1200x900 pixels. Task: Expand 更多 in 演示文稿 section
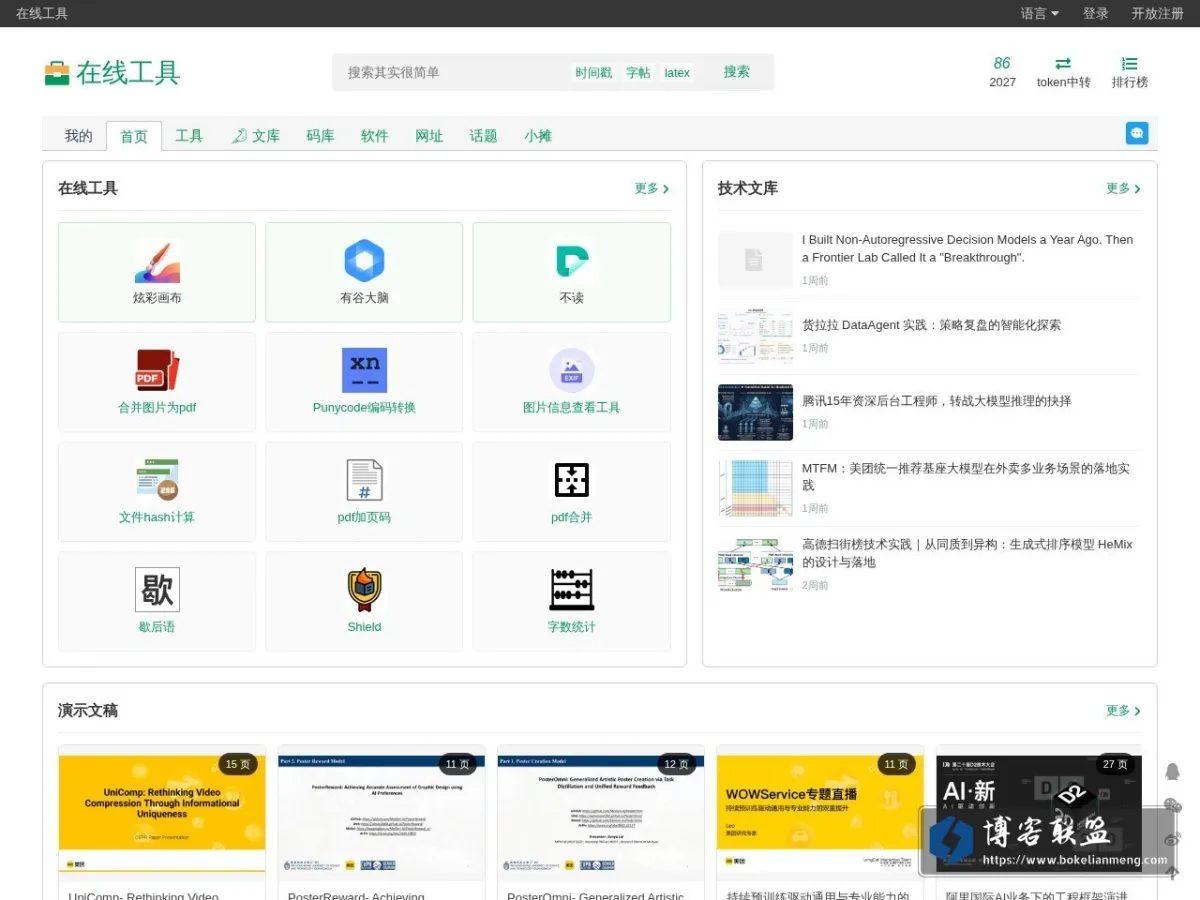(x=1124, y=710)
